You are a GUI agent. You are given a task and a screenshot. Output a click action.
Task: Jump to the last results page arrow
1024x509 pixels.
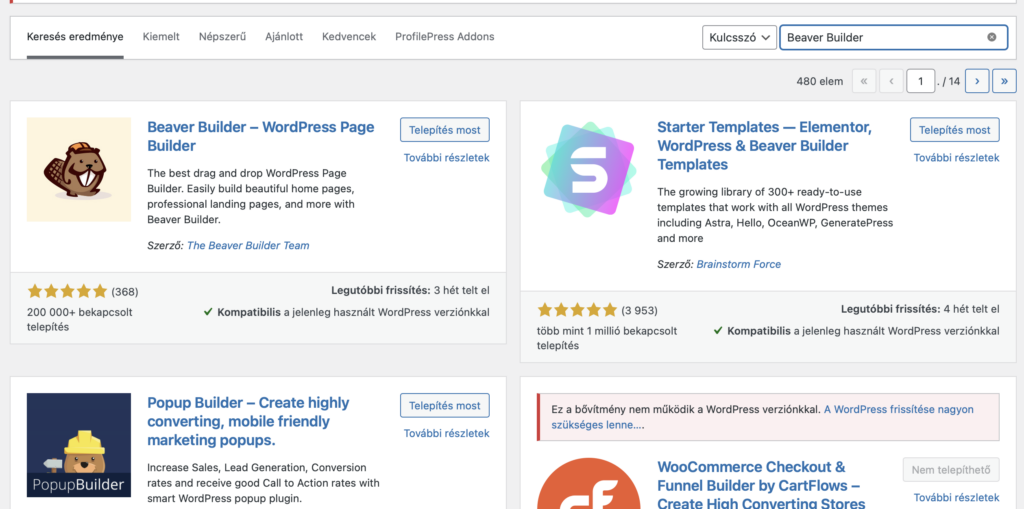coord(1004,81)
